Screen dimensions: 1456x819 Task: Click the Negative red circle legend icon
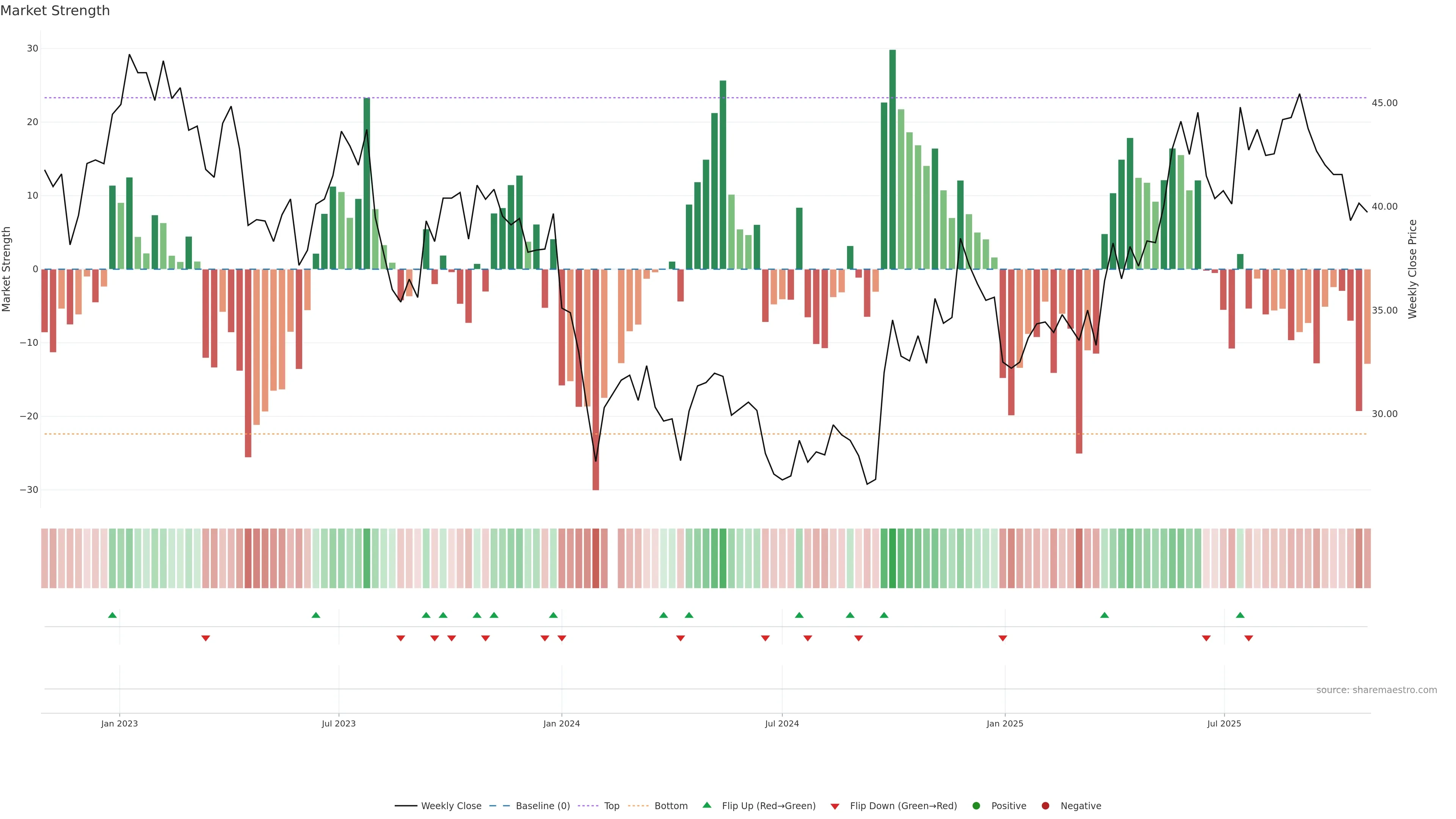[x=1045, y=806]
